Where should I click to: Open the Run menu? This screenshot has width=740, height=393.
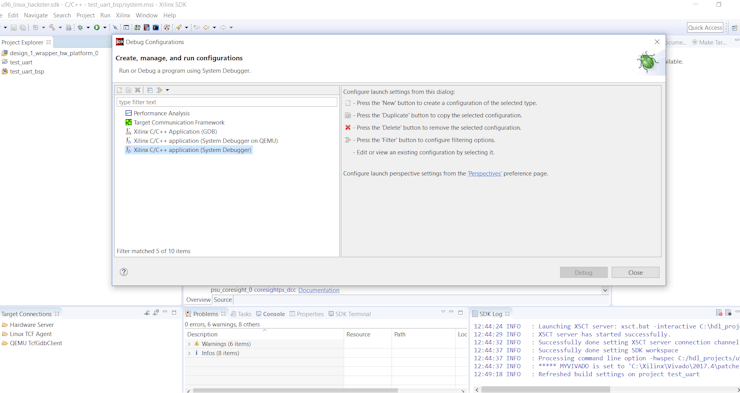(x=105, y=16)
